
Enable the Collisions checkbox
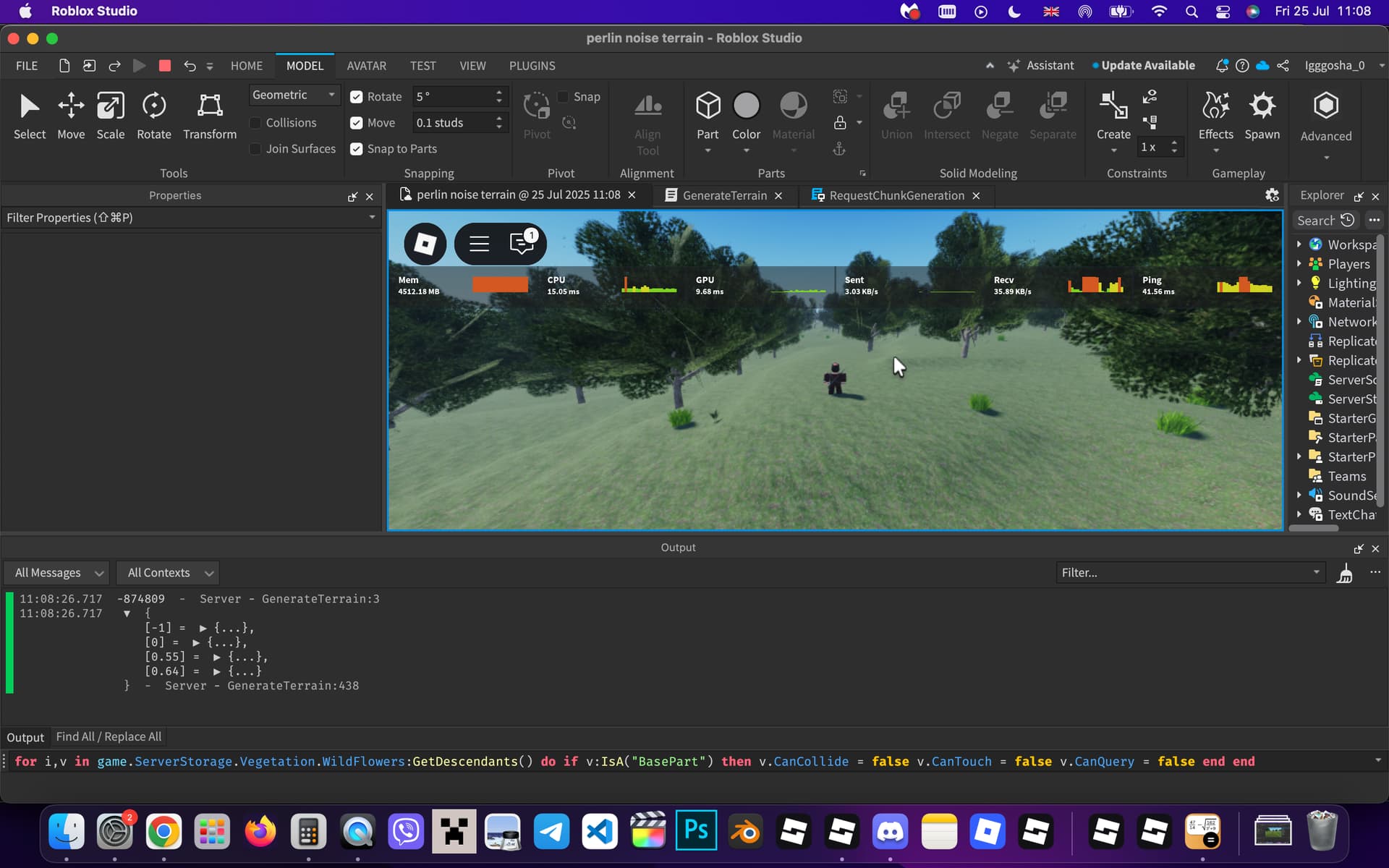point(255,123)
